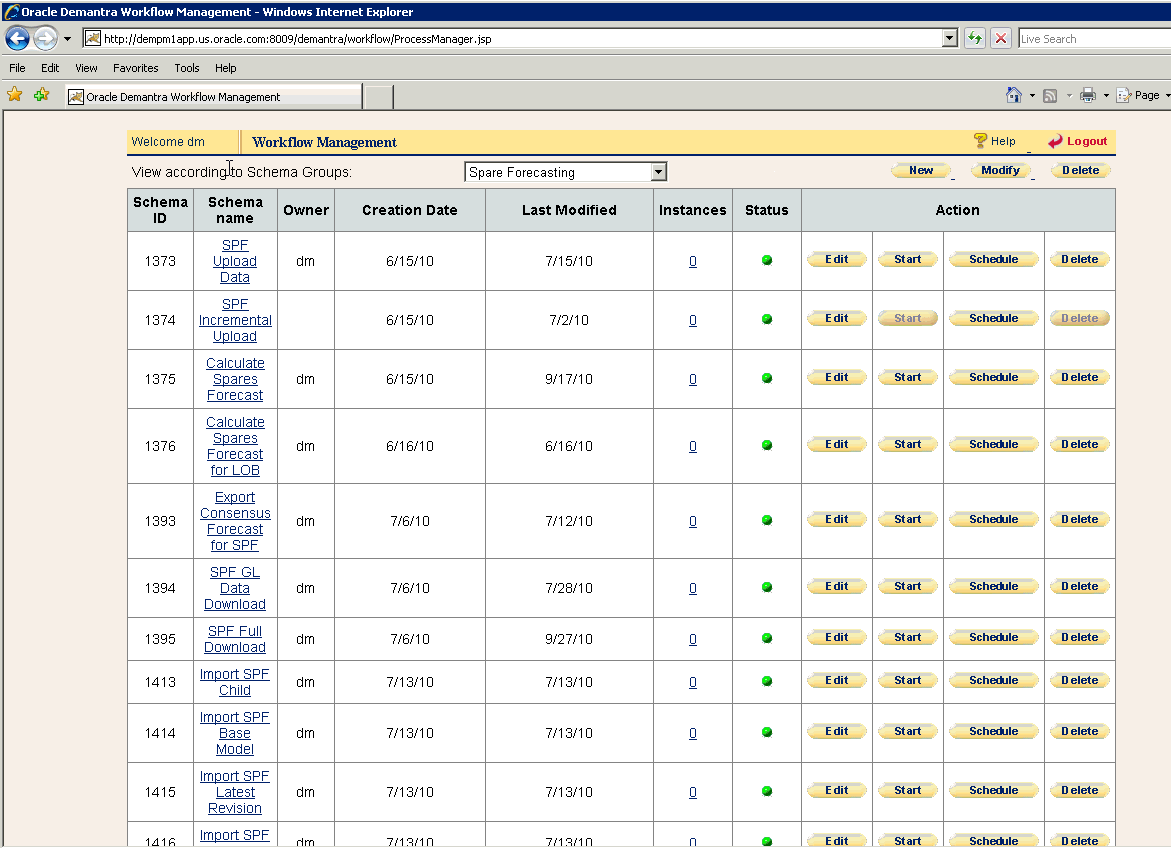Schedule the SPF GL Data Download workflow
This screenshot has height=848, width=1171.
(993, 587)
